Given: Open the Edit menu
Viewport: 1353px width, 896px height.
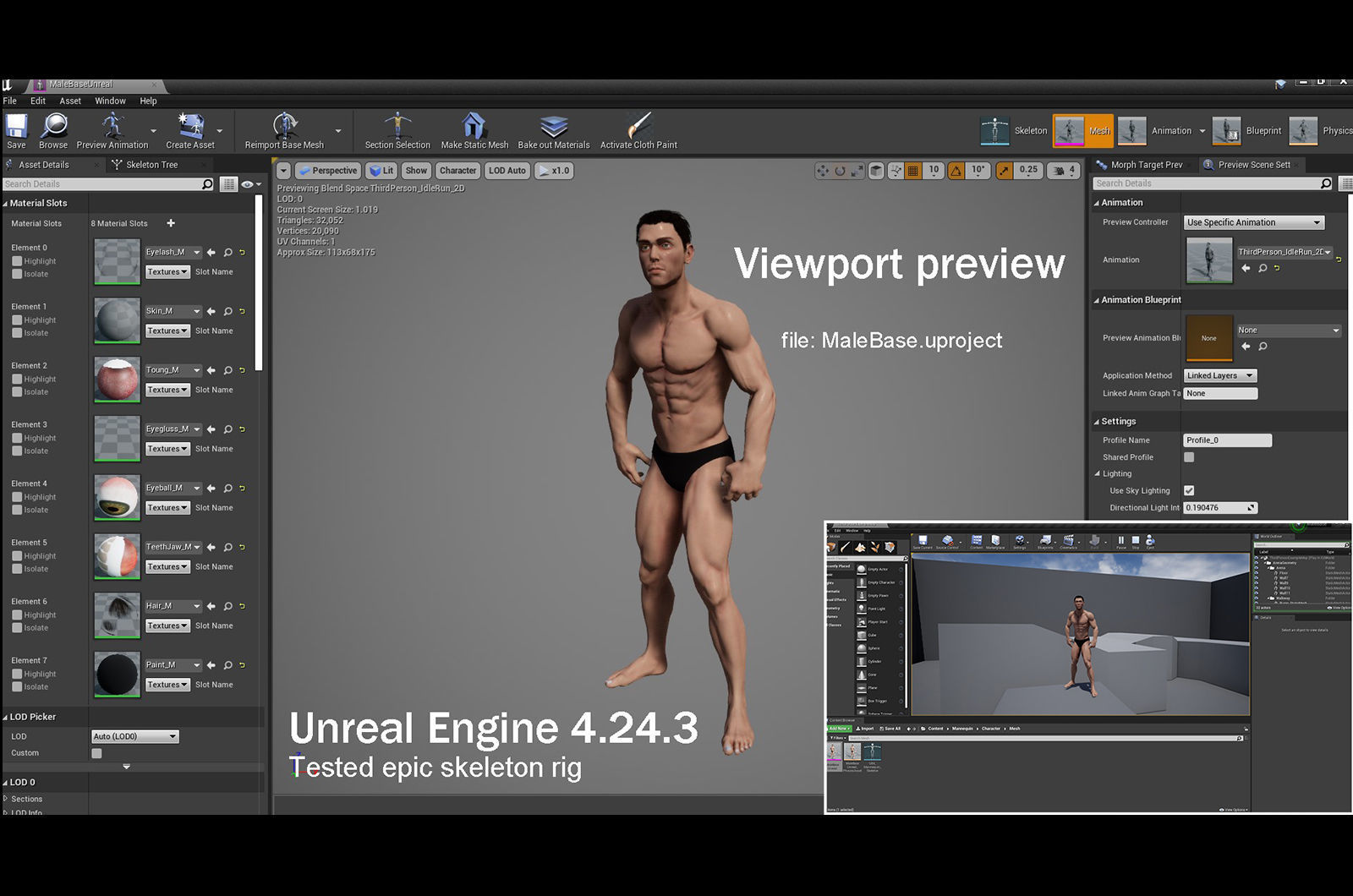Looking at the screenshot, I should 38,101.
